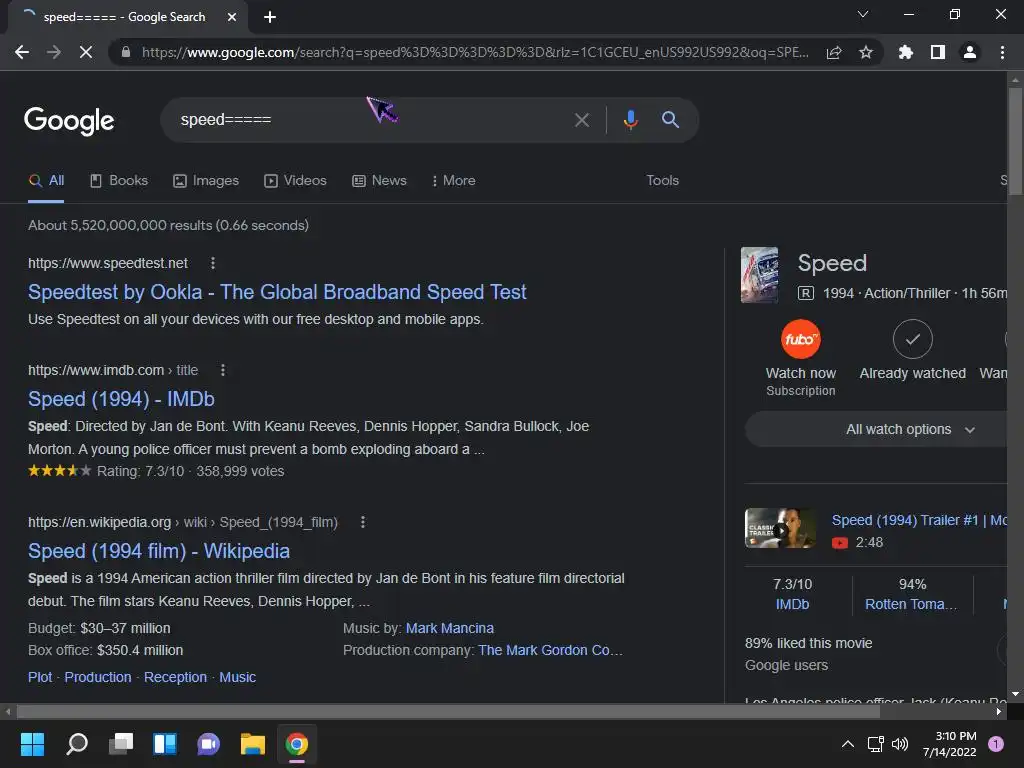Jump to the Music section link
This screenshot has width=1024, height=768.
point(238,677)
